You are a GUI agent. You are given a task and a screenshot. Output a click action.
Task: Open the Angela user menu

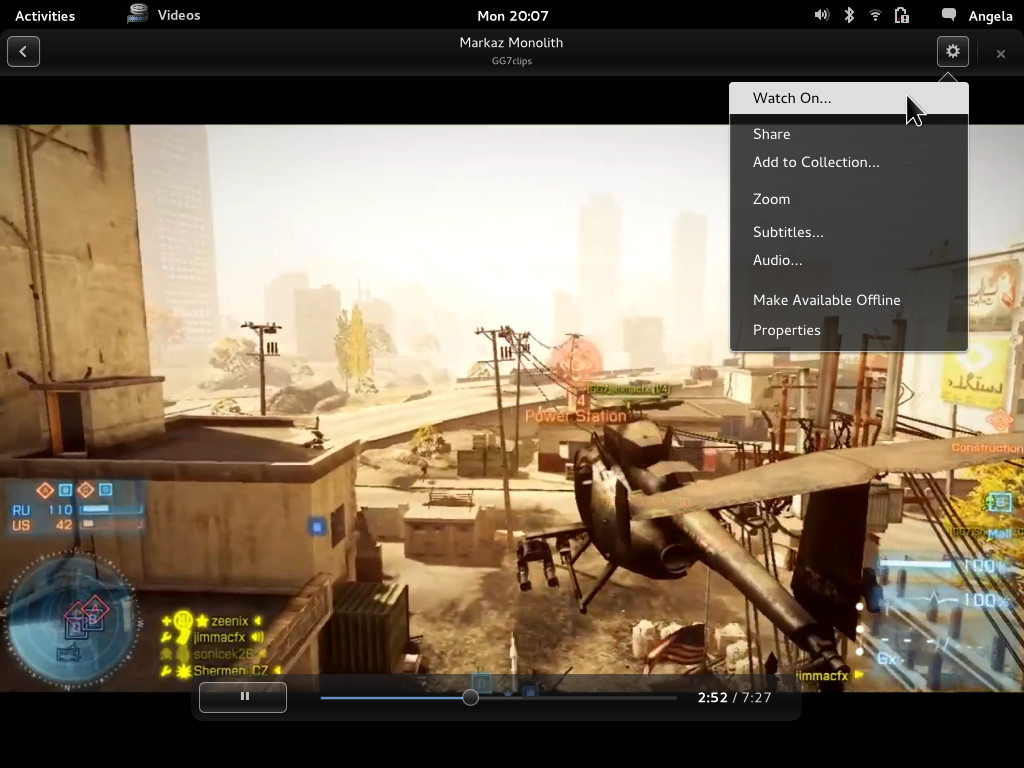[x=990, y=16]
